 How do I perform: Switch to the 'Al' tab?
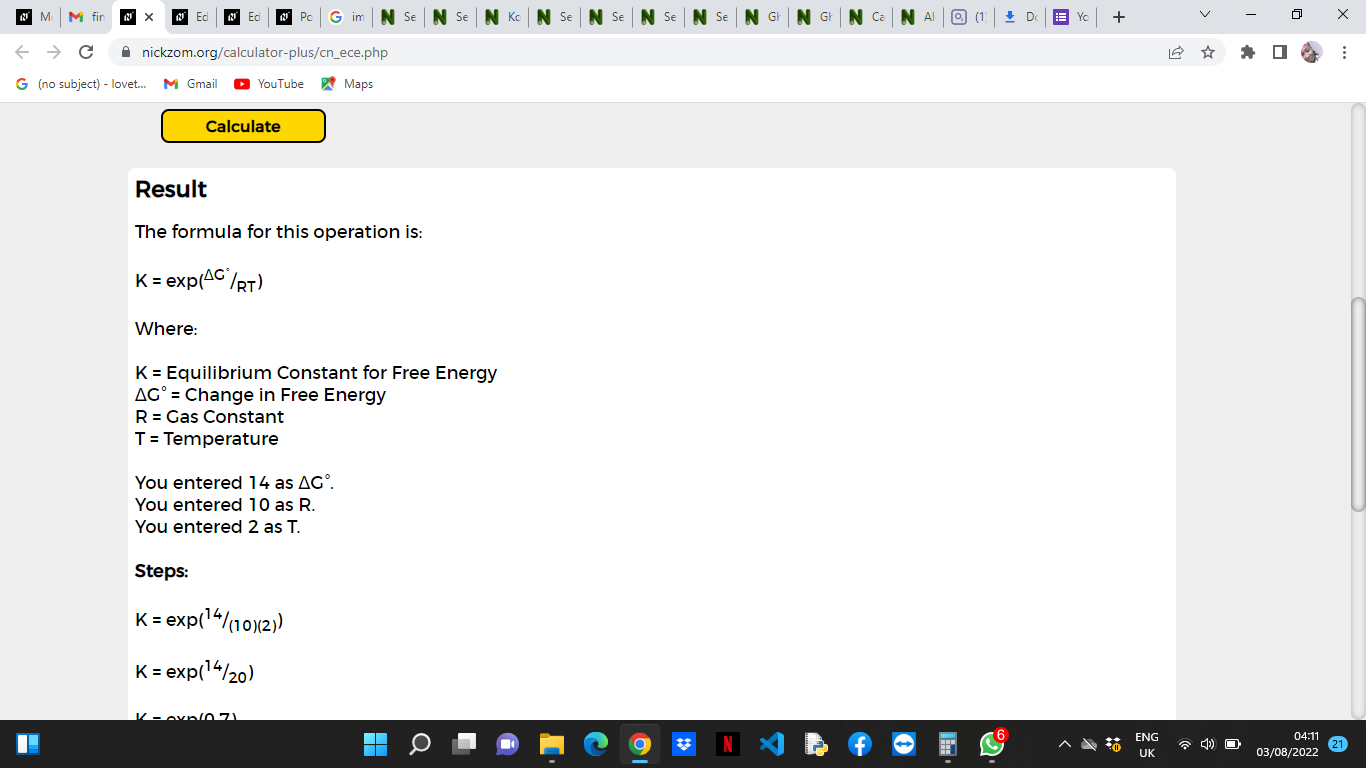point(918,17)
